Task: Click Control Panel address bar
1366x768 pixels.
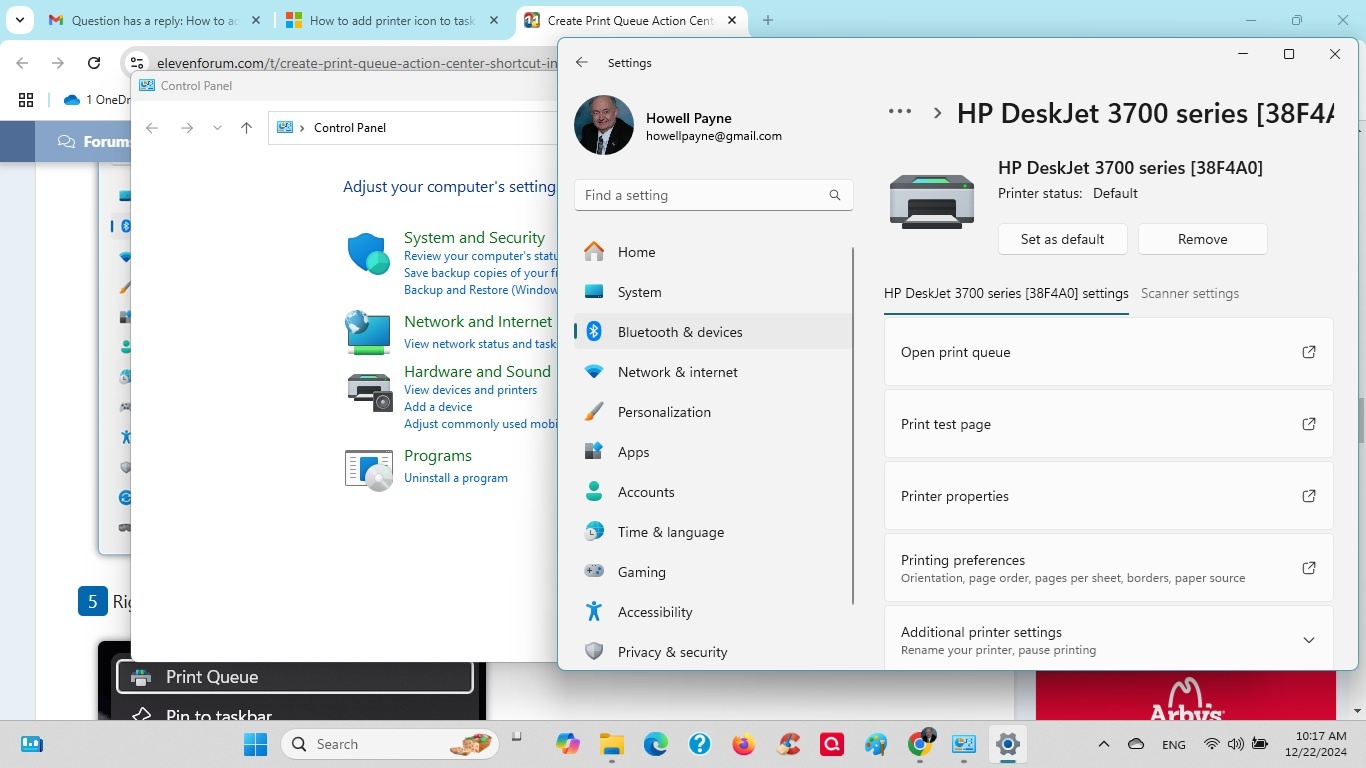Action: pyautogui.click(x=413, y=128)
